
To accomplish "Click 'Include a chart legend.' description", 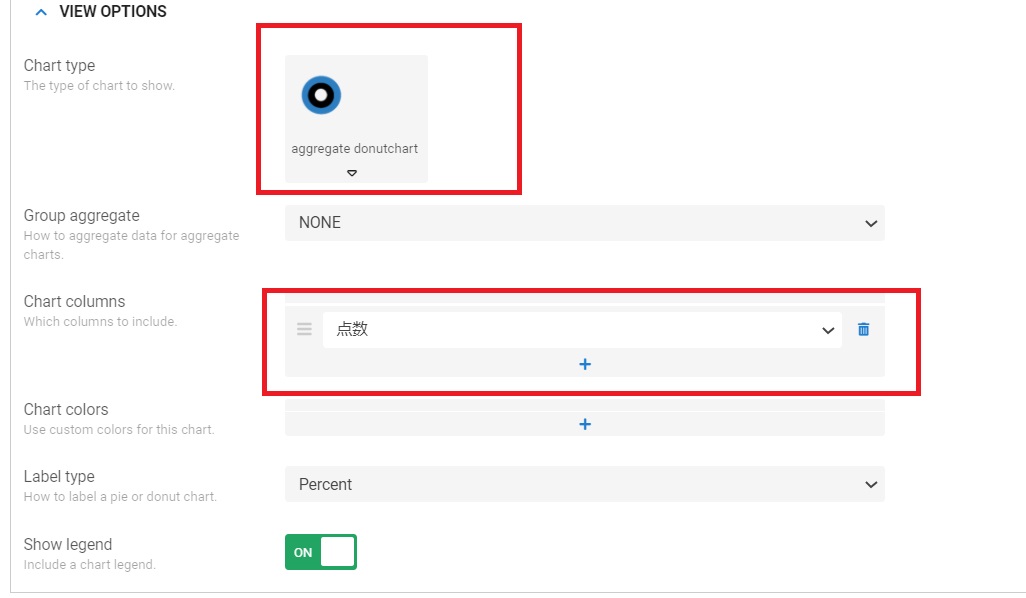I will 90,565.
